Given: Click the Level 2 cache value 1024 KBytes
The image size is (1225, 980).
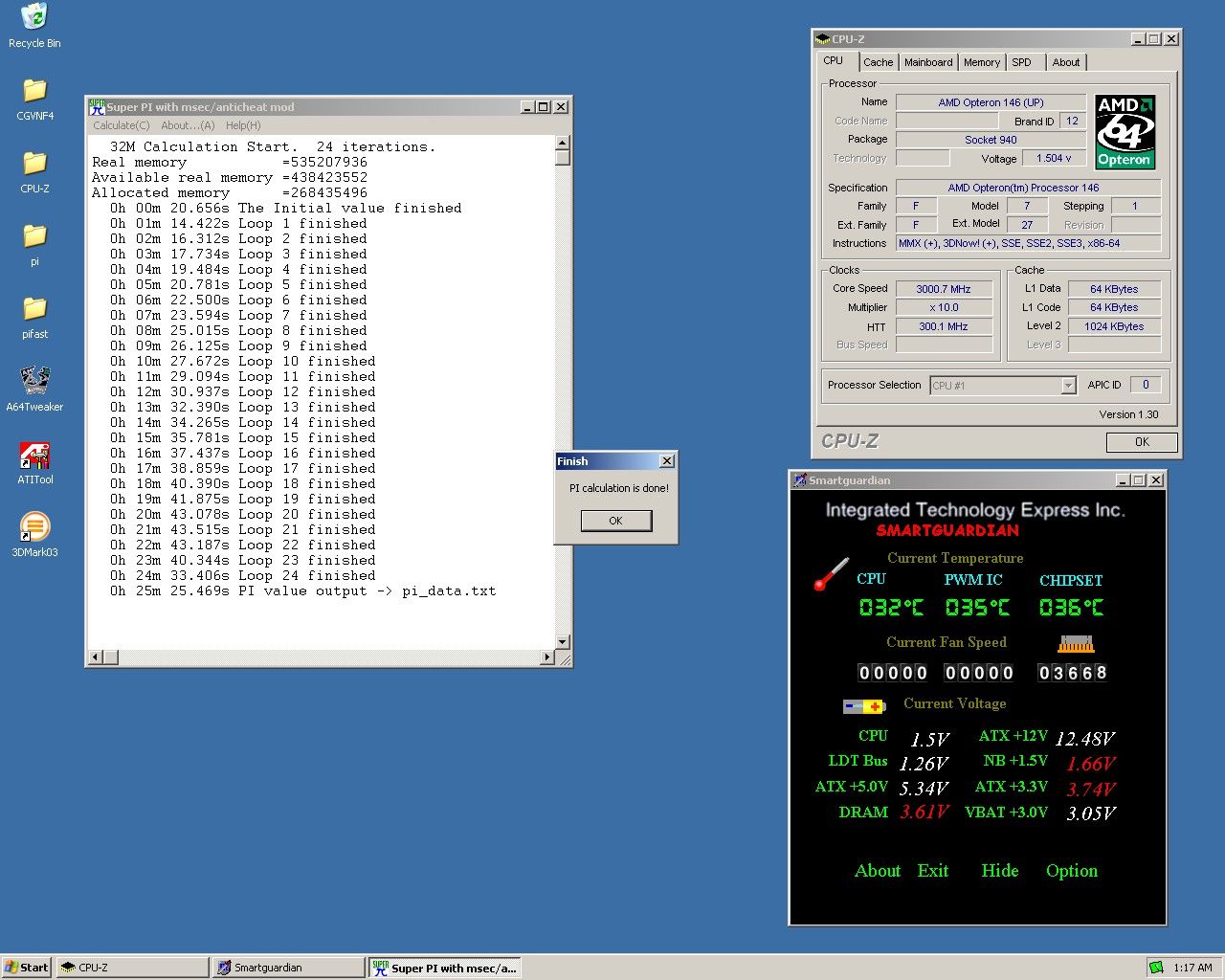Looking at the screenshot, I should (1114, 326).
